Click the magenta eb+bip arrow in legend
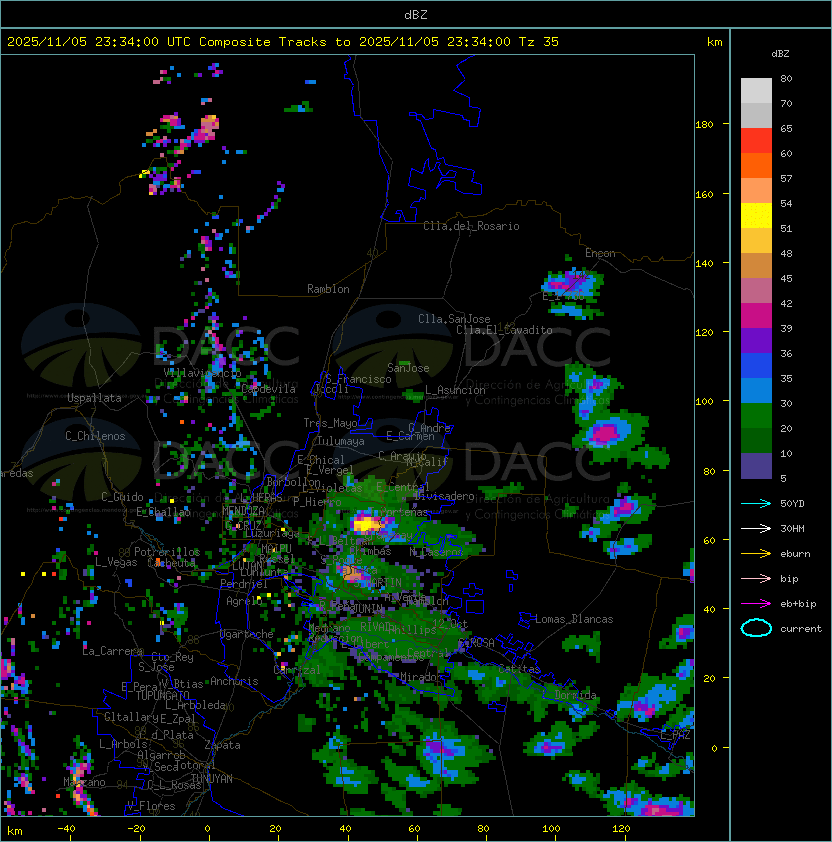832x842 pixels. pyautogui.click(x=756, y=604)
